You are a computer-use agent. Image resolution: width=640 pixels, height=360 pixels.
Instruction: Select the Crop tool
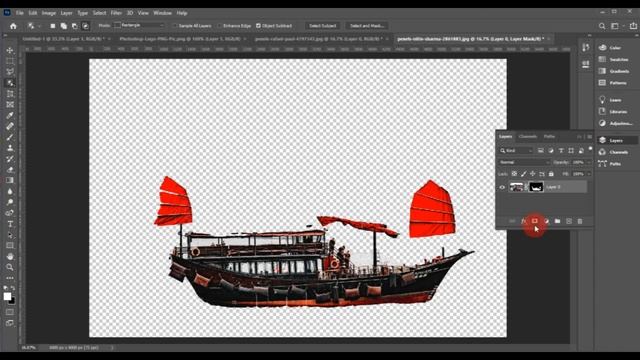point(10,94)
